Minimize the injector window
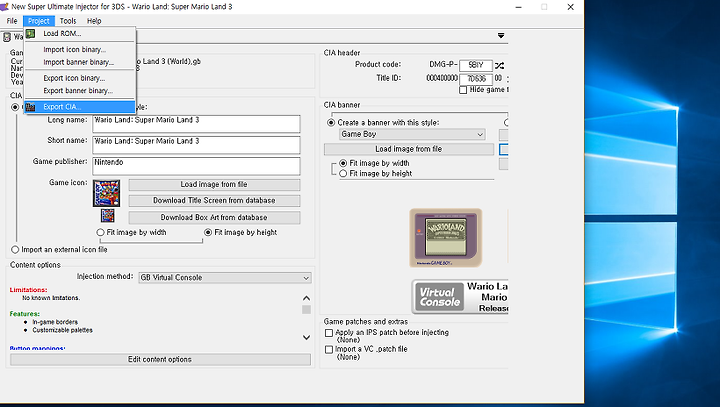 (518, 7)
